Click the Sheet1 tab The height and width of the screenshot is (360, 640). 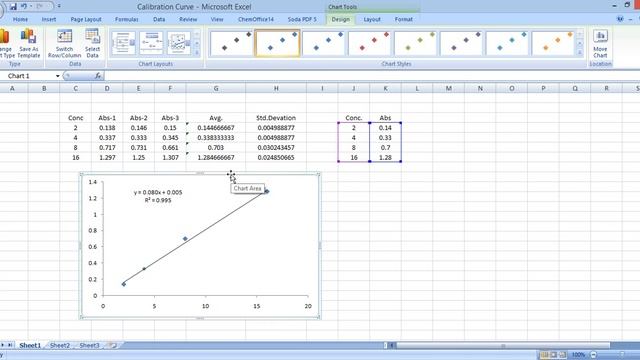click(30, 345)
